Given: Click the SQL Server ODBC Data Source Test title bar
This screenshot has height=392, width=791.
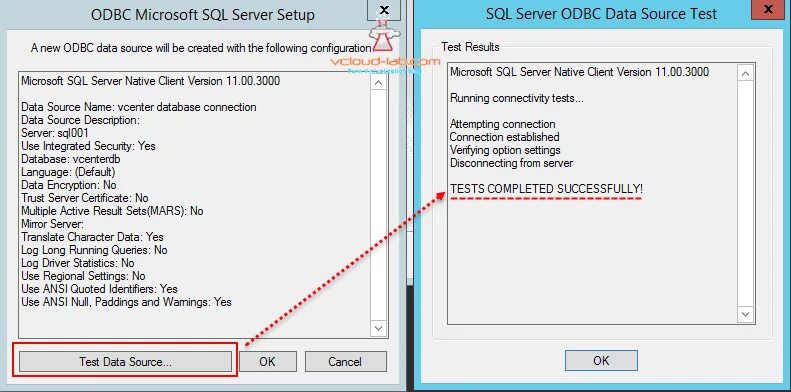Looking at the screenshot, I should coord(600,13).
